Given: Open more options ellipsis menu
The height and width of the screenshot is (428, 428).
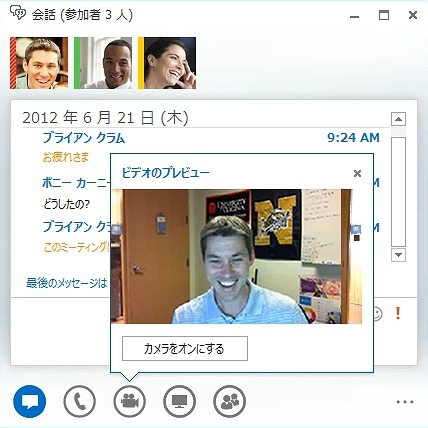Looking at the screenshot, I should tap(405, 402).
